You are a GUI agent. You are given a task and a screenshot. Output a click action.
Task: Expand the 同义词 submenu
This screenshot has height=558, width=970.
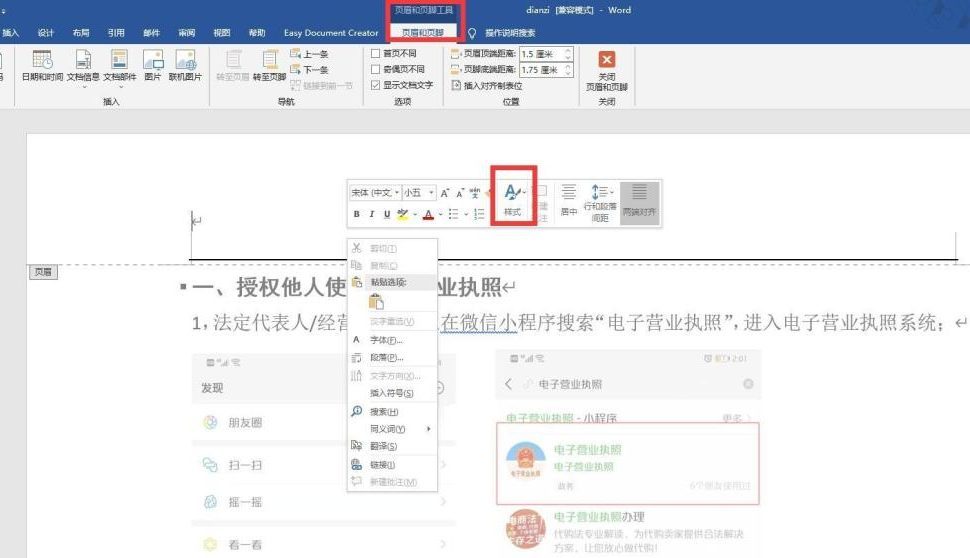(392, 429)
